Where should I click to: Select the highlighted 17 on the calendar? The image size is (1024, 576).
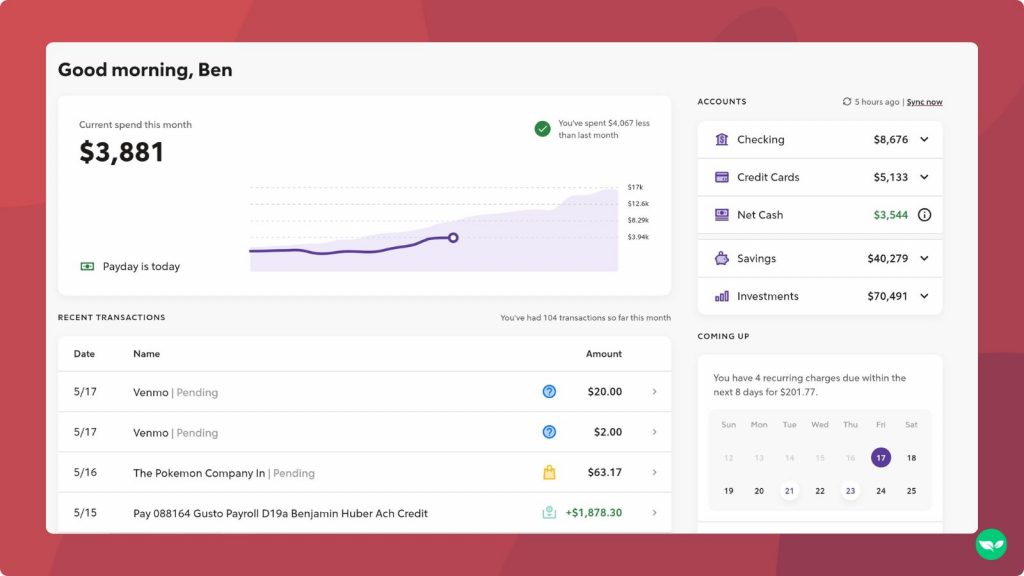[881, 457]
